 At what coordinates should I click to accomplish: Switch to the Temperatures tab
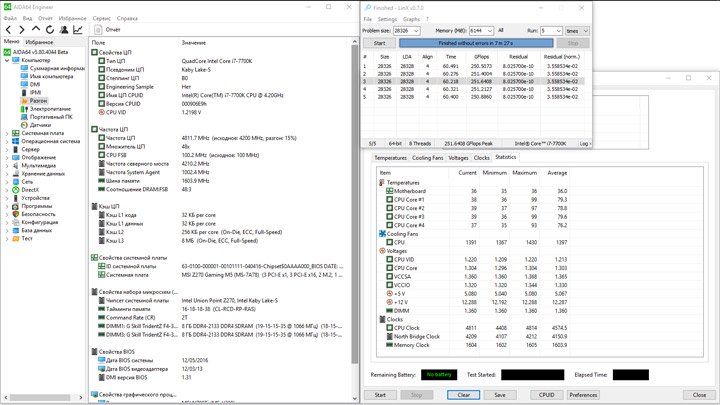pos(390,158)
